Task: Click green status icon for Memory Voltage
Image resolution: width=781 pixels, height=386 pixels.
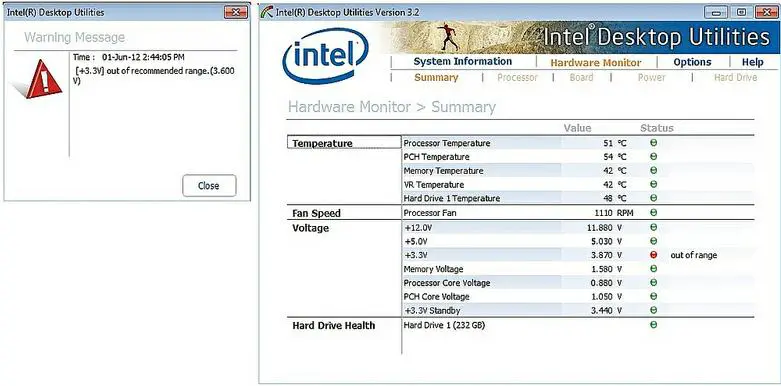Action: point(653,269)
